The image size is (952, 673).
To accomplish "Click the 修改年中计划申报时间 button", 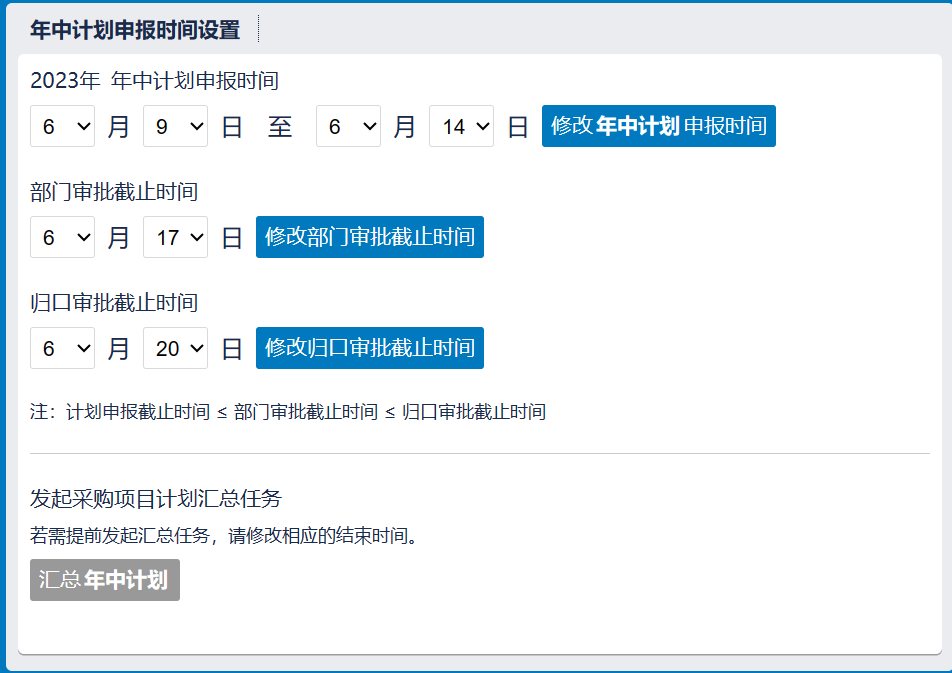I will (x=658, y=126).
